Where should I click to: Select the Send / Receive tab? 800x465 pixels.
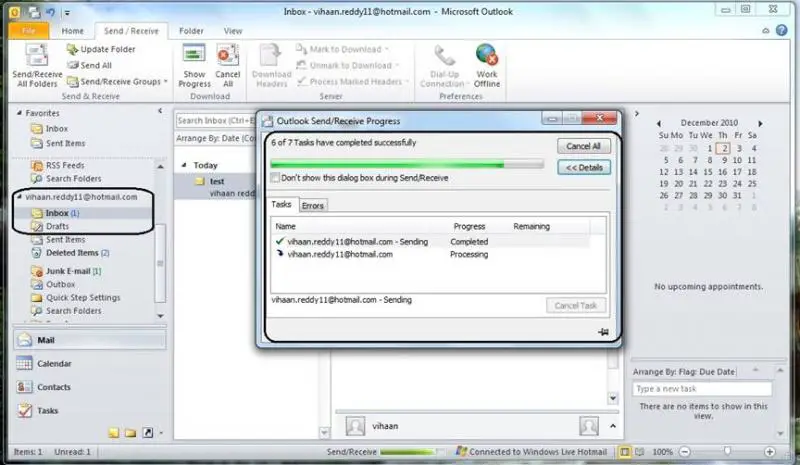pos(131,31)
